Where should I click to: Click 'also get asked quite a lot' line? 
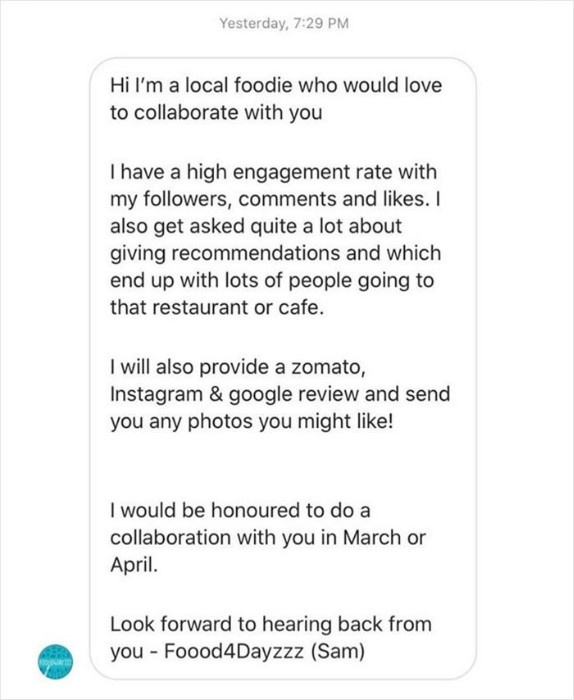(x=256, y=226)
